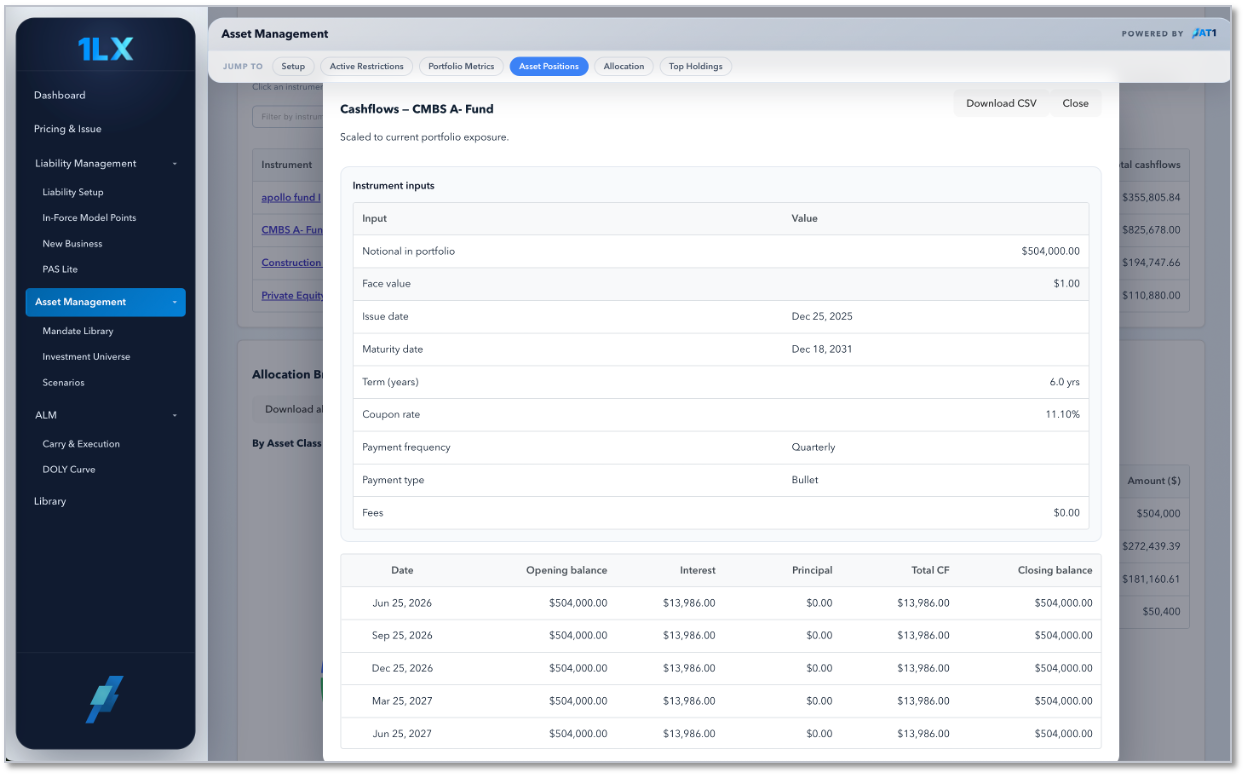This screenshot has height=776, width=1246.
Task: Collapse the Asset Management sidebar chevron
Action: [175, 302]
